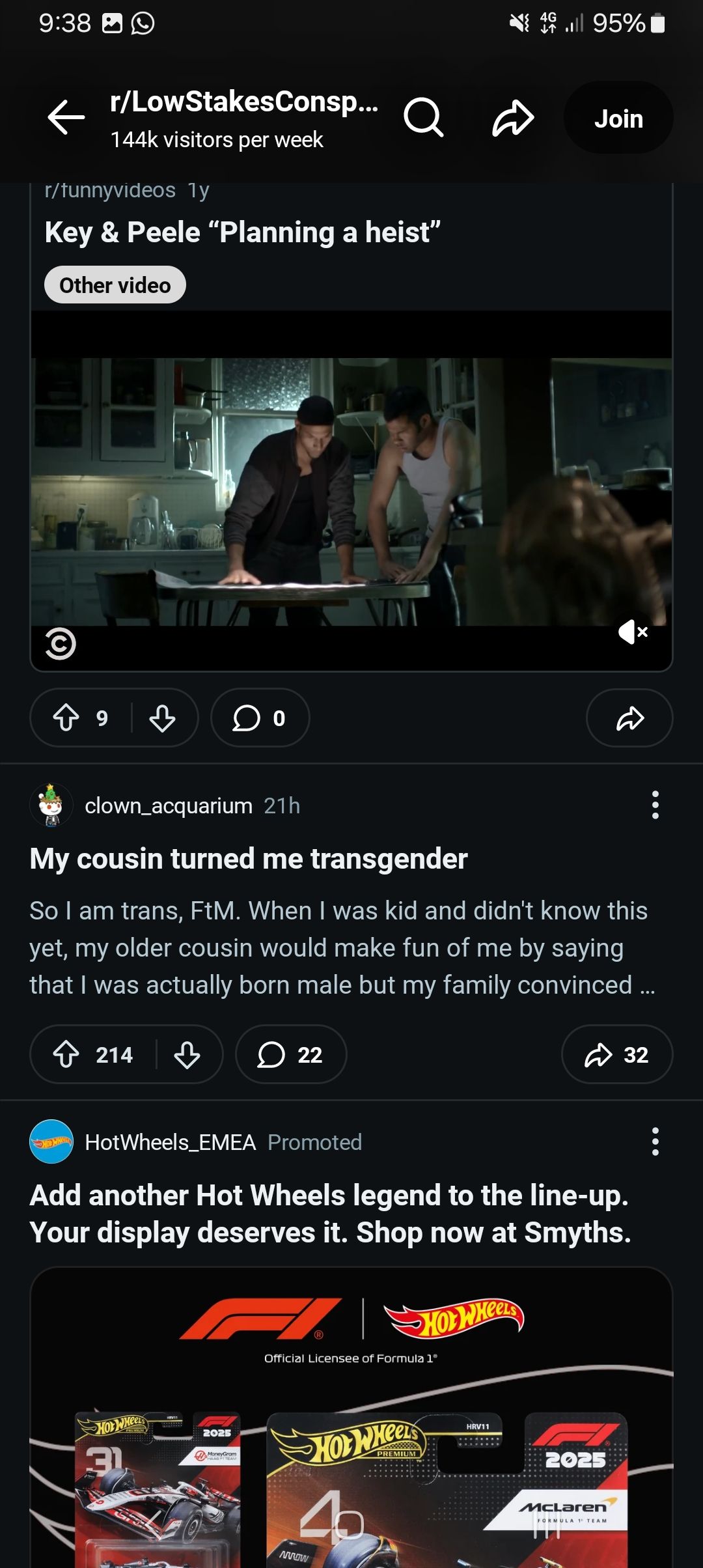Open clown_acquarium user avatar
This screenshot has height=1568, width=703.
[x=51, y=805]
